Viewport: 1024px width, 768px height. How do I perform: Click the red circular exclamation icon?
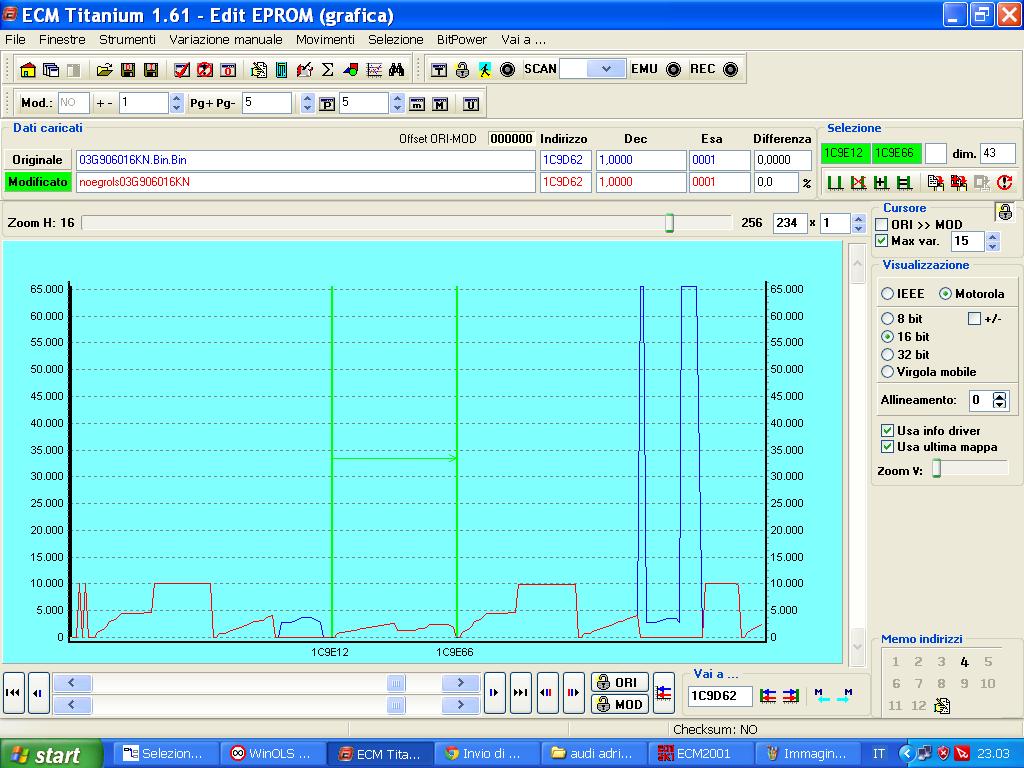[x=1004, y=182]
